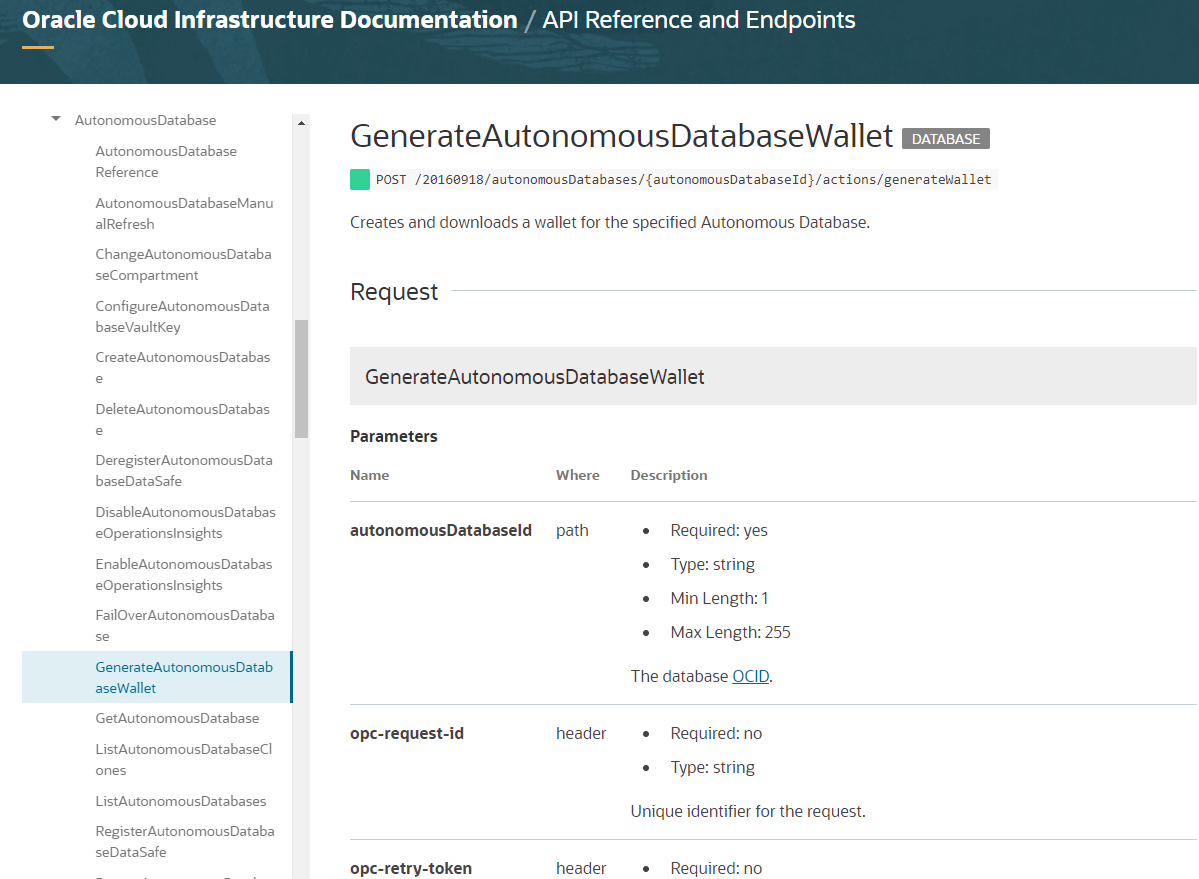Screen dimensions: 1199x879
Task: Open DeleteAutonomousDatabase entry
Action: coord(183,420)
